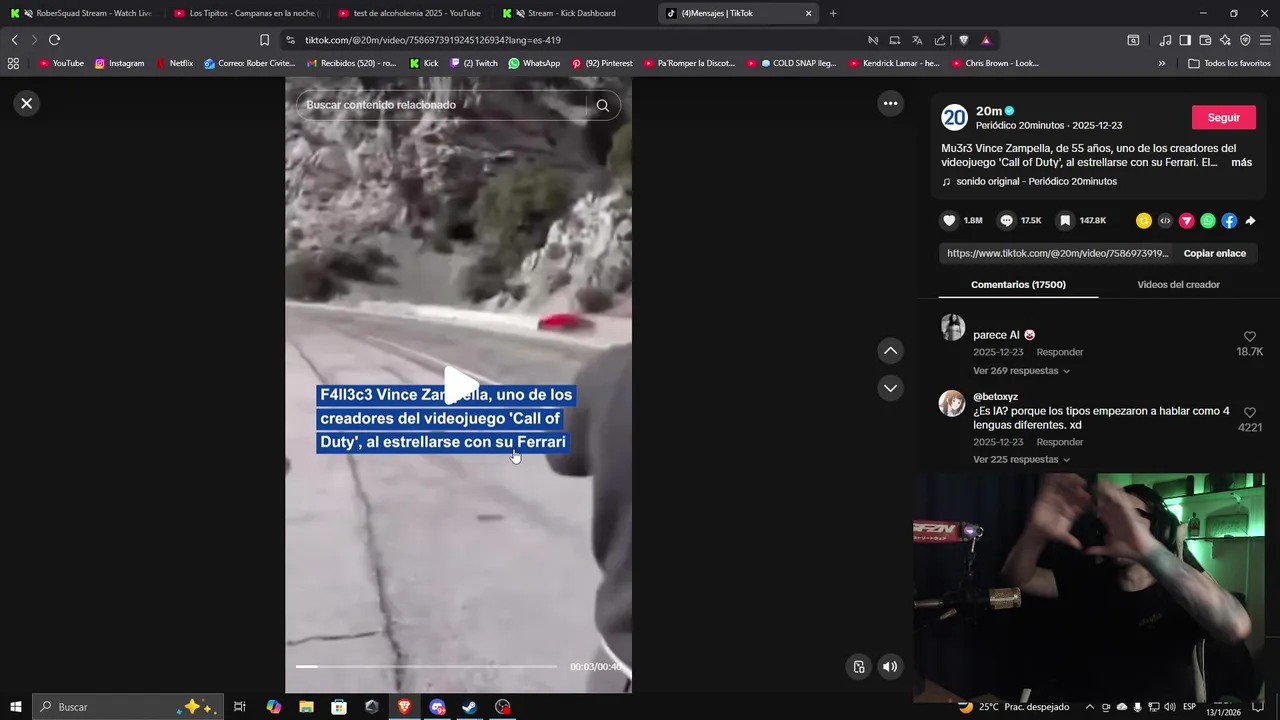This screenshot has width=1280, height=720.
Task: Follow 20m with the Seguir button
Action: coord(1223,117)
